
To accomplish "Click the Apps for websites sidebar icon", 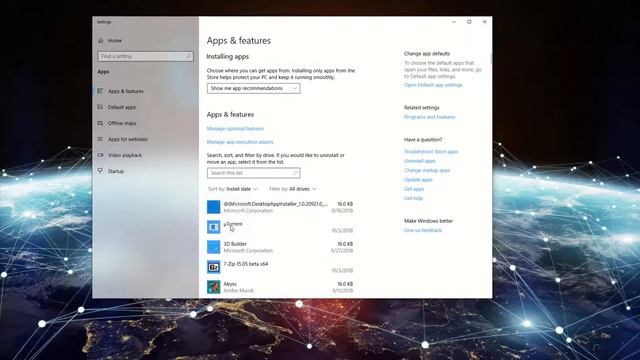I will coord(100,139).
